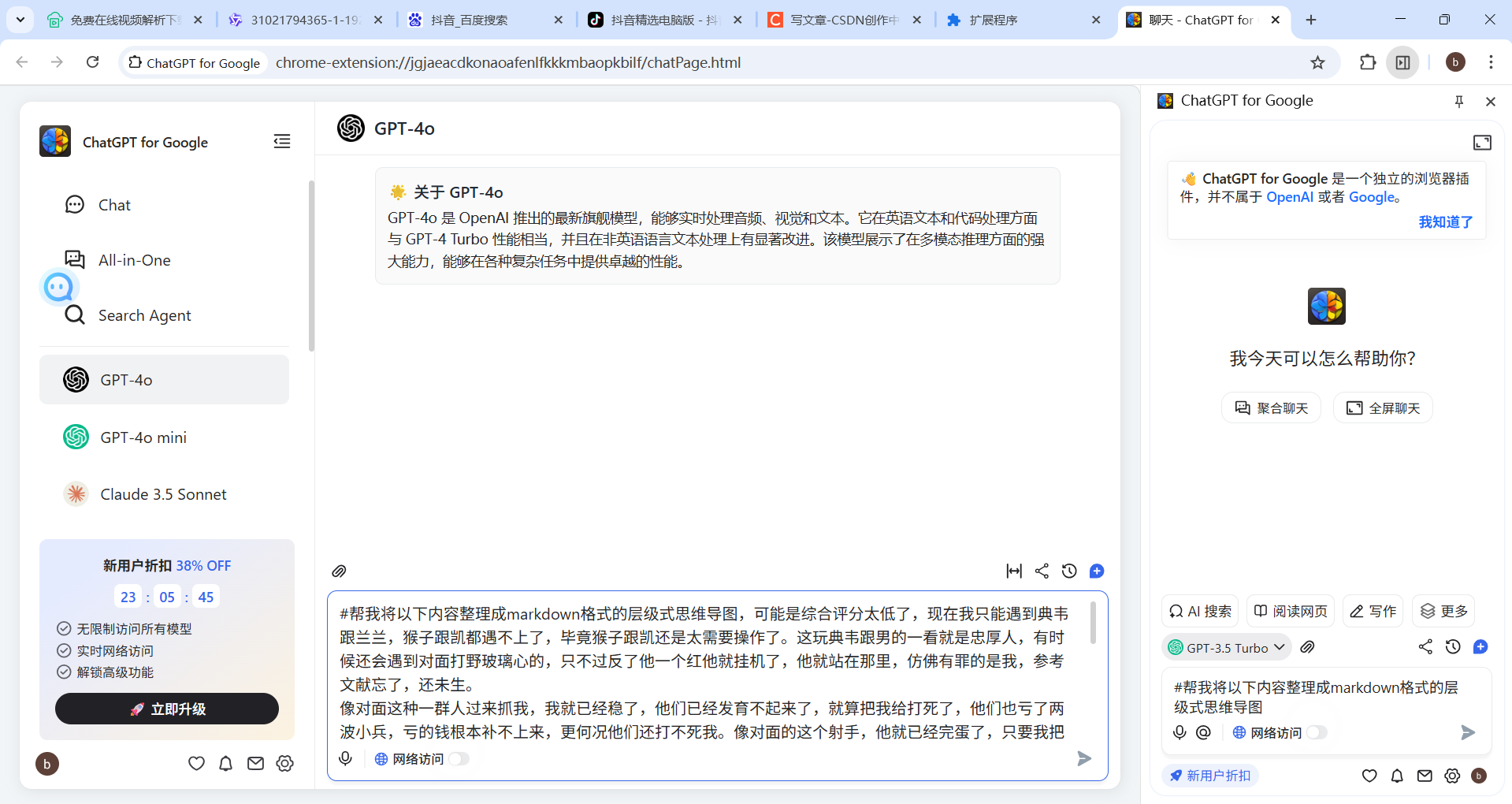Toggle Chrome side panel button

[x=1402, y=62]
